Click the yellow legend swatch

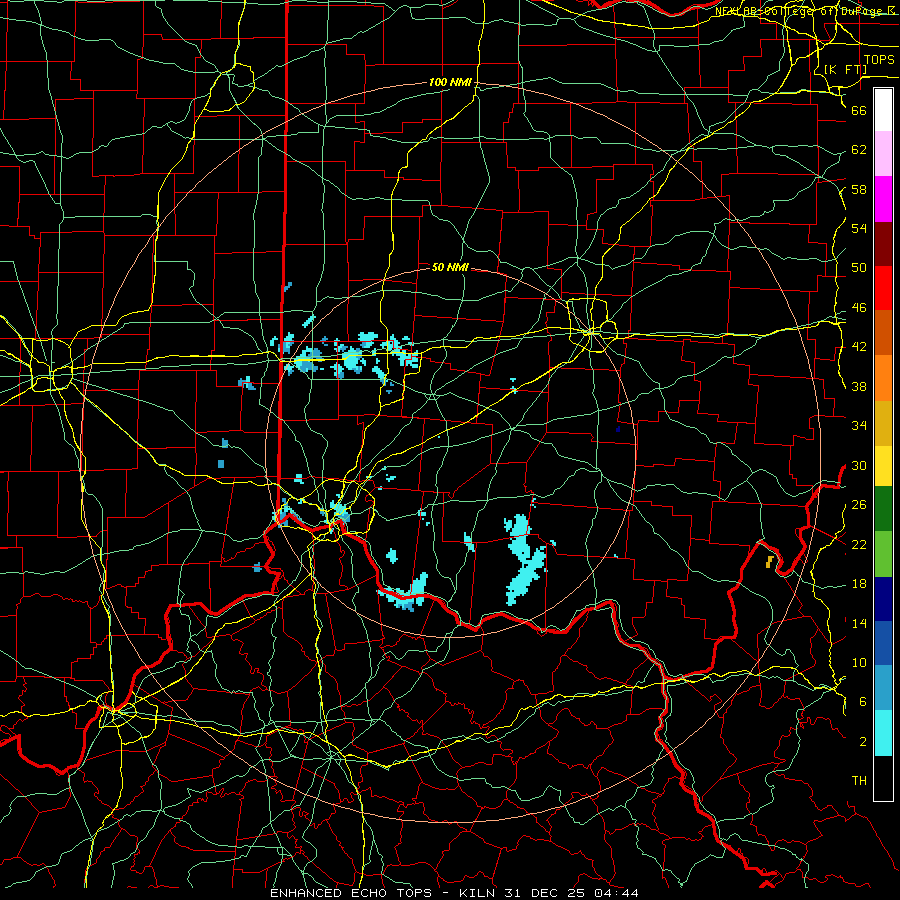[883, 466]
